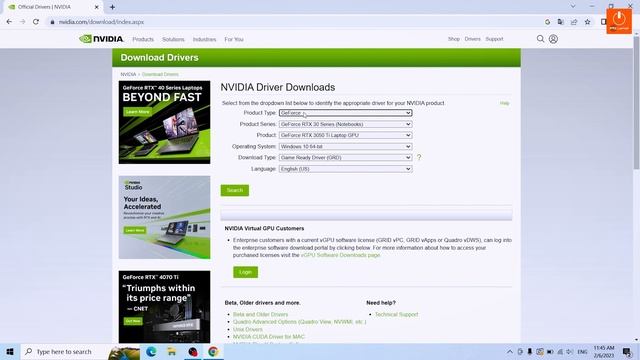
Task: Open vGPU Software Downloads page link
Action: (x=340, y=255)
